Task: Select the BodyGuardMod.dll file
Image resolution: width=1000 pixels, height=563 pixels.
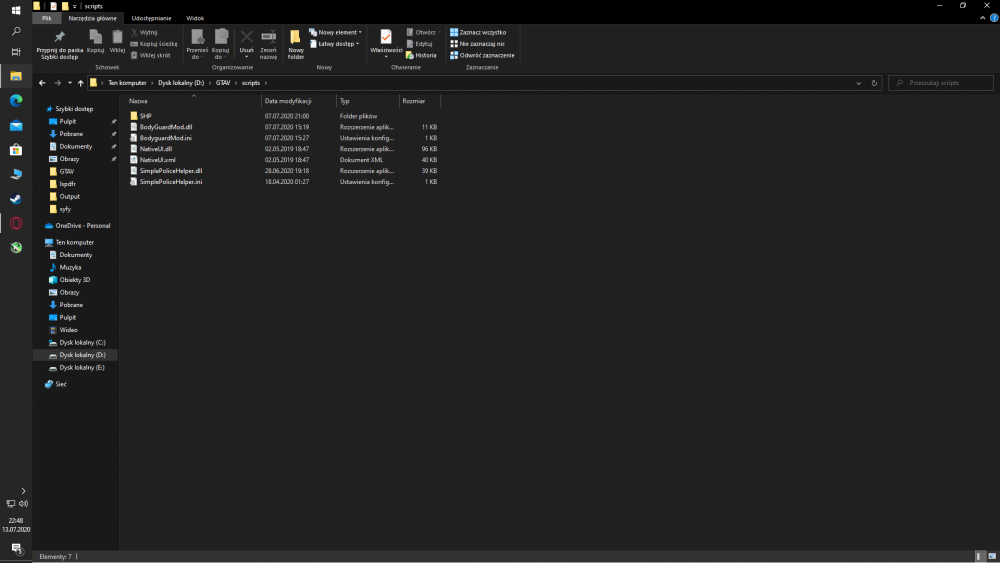Action: [x=166, y=127]
